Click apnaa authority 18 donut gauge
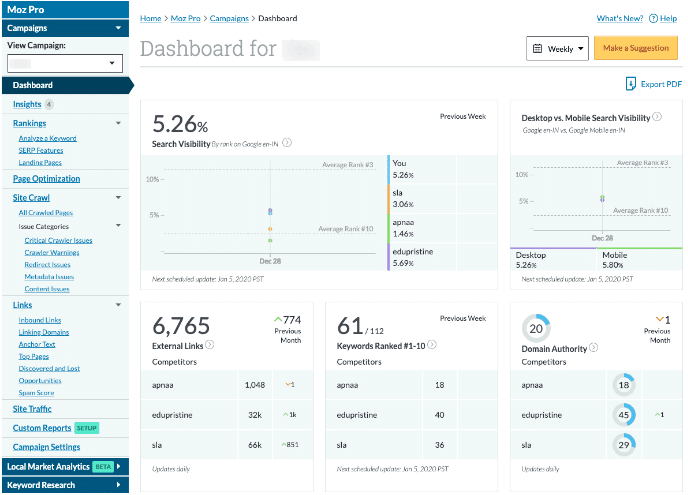688x495 pixels. coord(624,385)
